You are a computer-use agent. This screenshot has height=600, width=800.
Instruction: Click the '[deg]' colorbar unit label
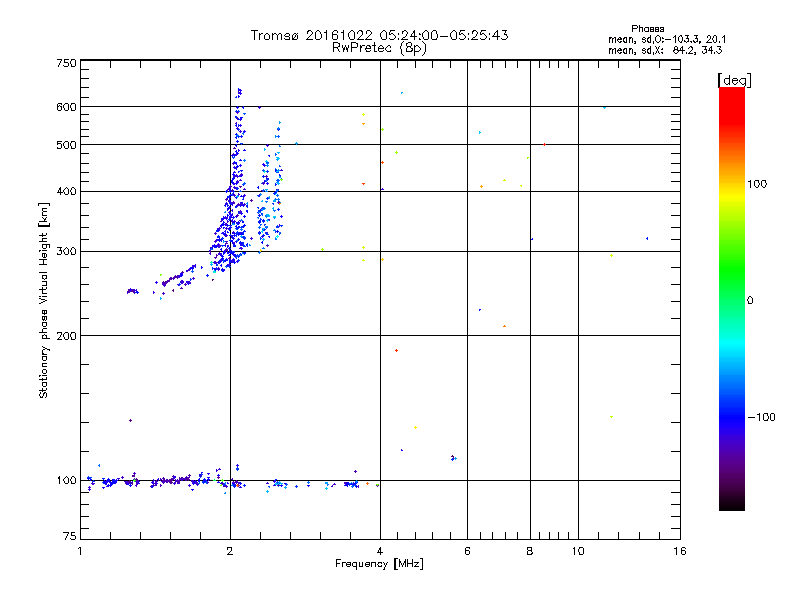[x=734, y=80]
